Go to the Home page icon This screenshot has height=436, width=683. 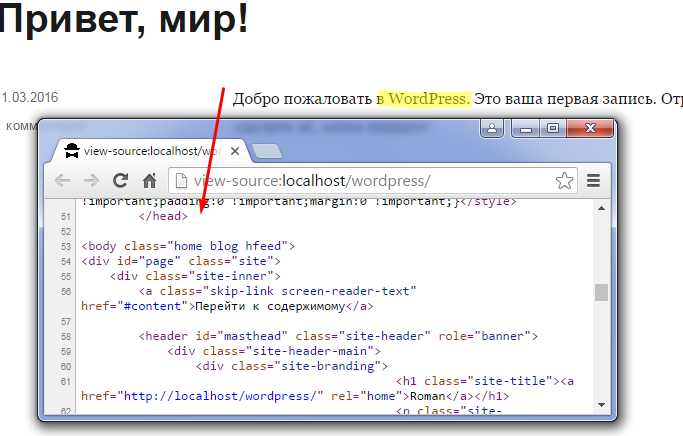click(149, 180)
